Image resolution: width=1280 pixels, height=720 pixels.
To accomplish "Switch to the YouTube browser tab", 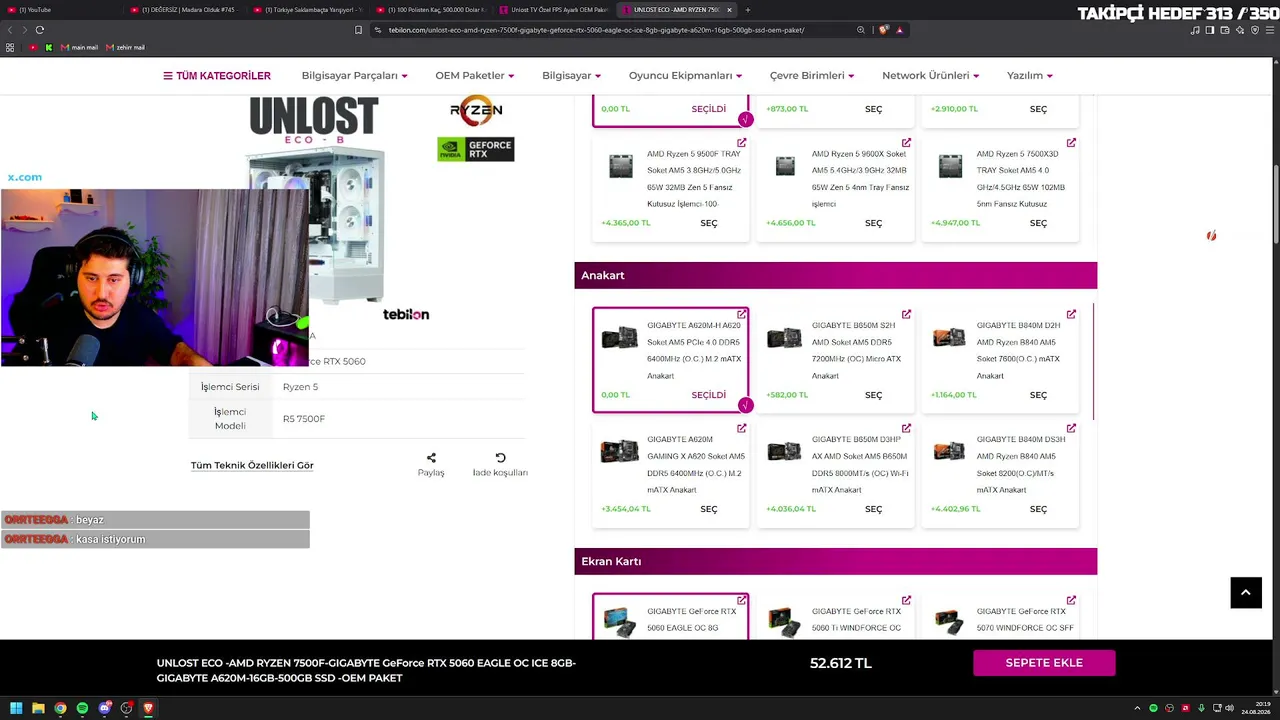I will tap(60, 10).
